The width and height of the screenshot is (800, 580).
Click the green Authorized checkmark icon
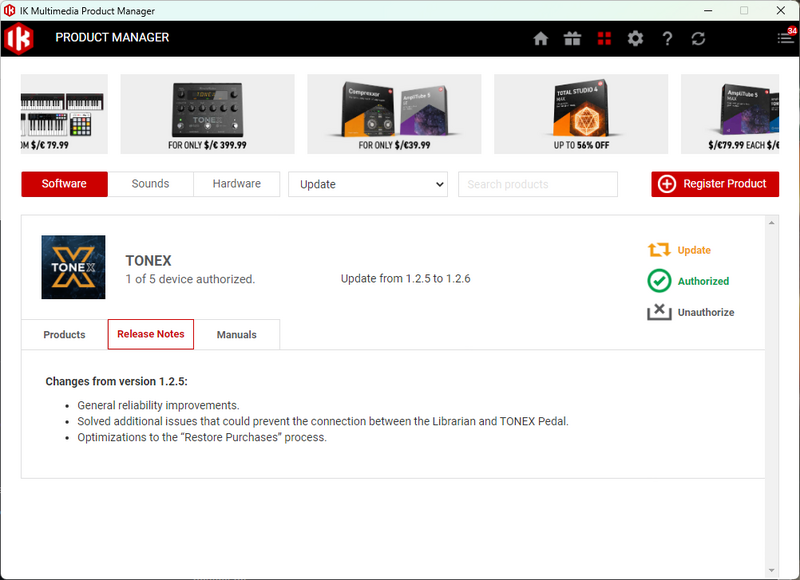point(659,281)
